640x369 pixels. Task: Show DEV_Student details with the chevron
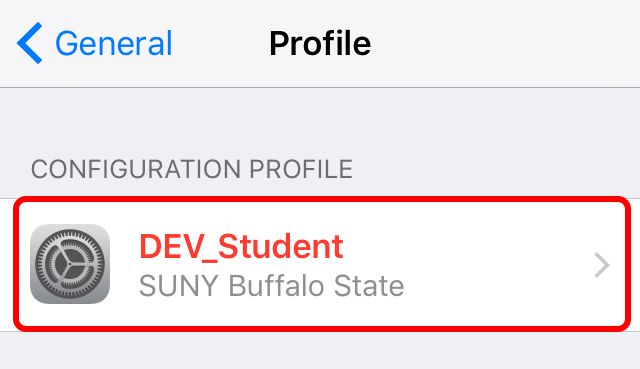(602, 265)
